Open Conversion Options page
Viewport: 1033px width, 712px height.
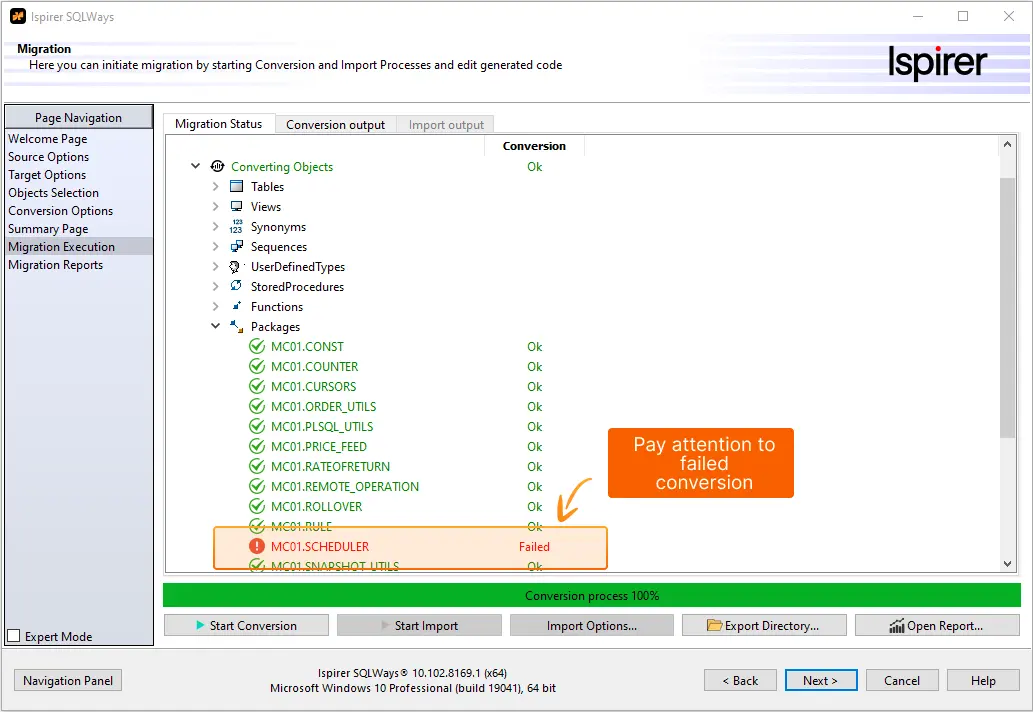pos(61,211)
